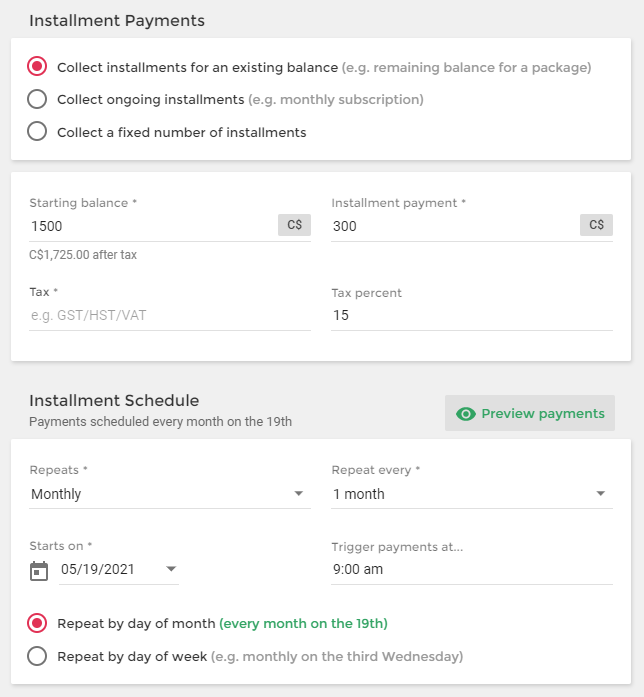Image resolution: width=644 pixels, height=697 pixels.
Task: Click the Preview payments button
Action: (x=530, y=413)
